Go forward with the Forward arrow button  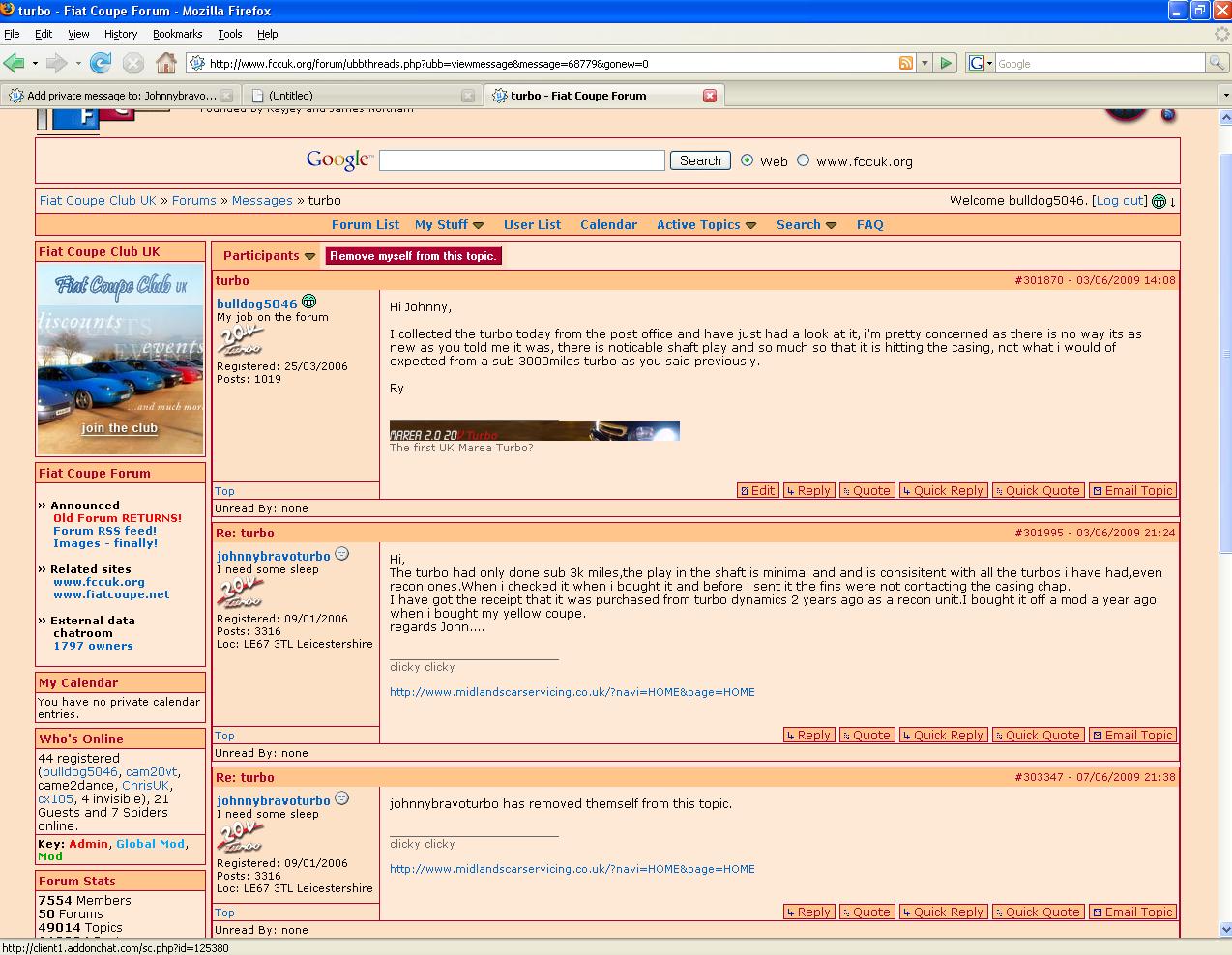click(56, 63)
